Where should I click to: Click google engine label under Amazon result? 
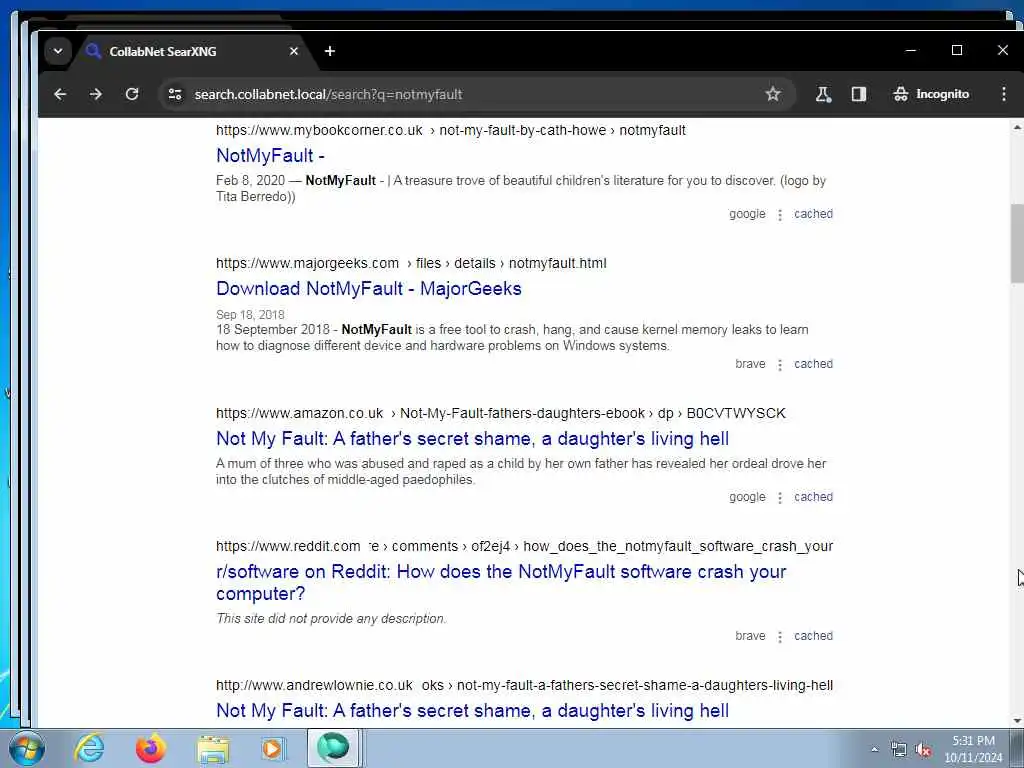(x=747, y=497)
